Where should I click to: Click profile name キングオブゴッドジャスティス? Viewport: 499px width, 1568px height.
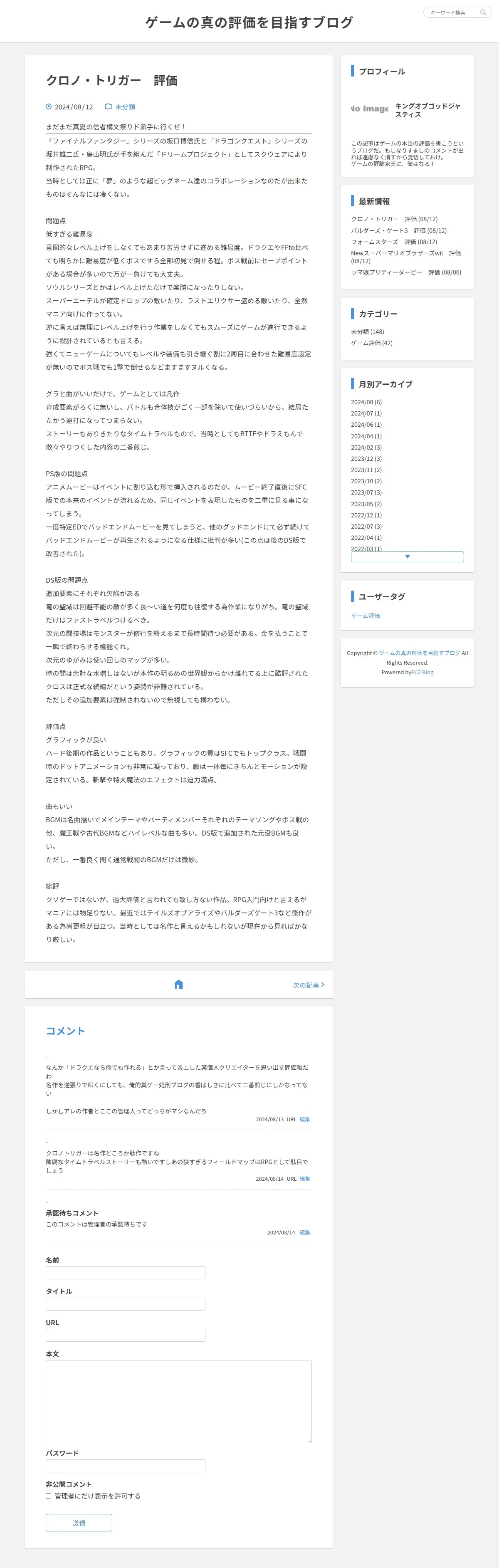(428, 109)
